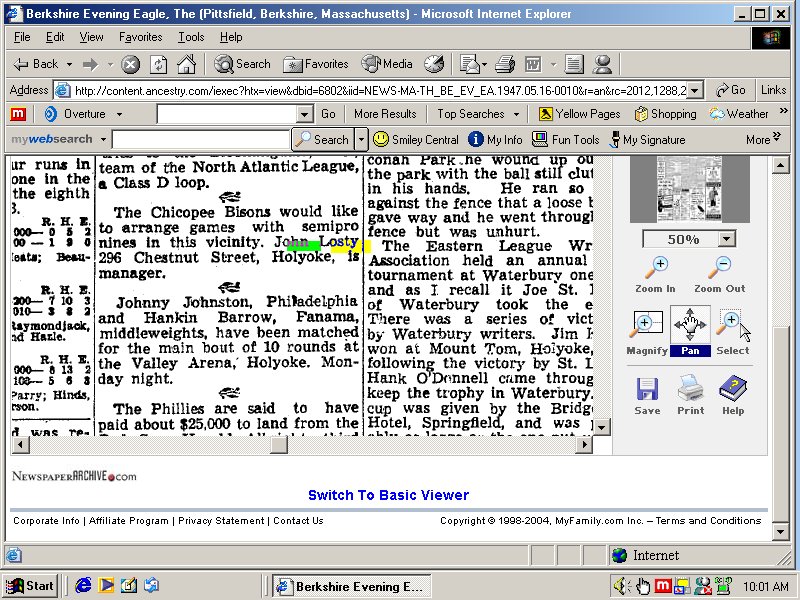Open the View menu

coord(91,37)
